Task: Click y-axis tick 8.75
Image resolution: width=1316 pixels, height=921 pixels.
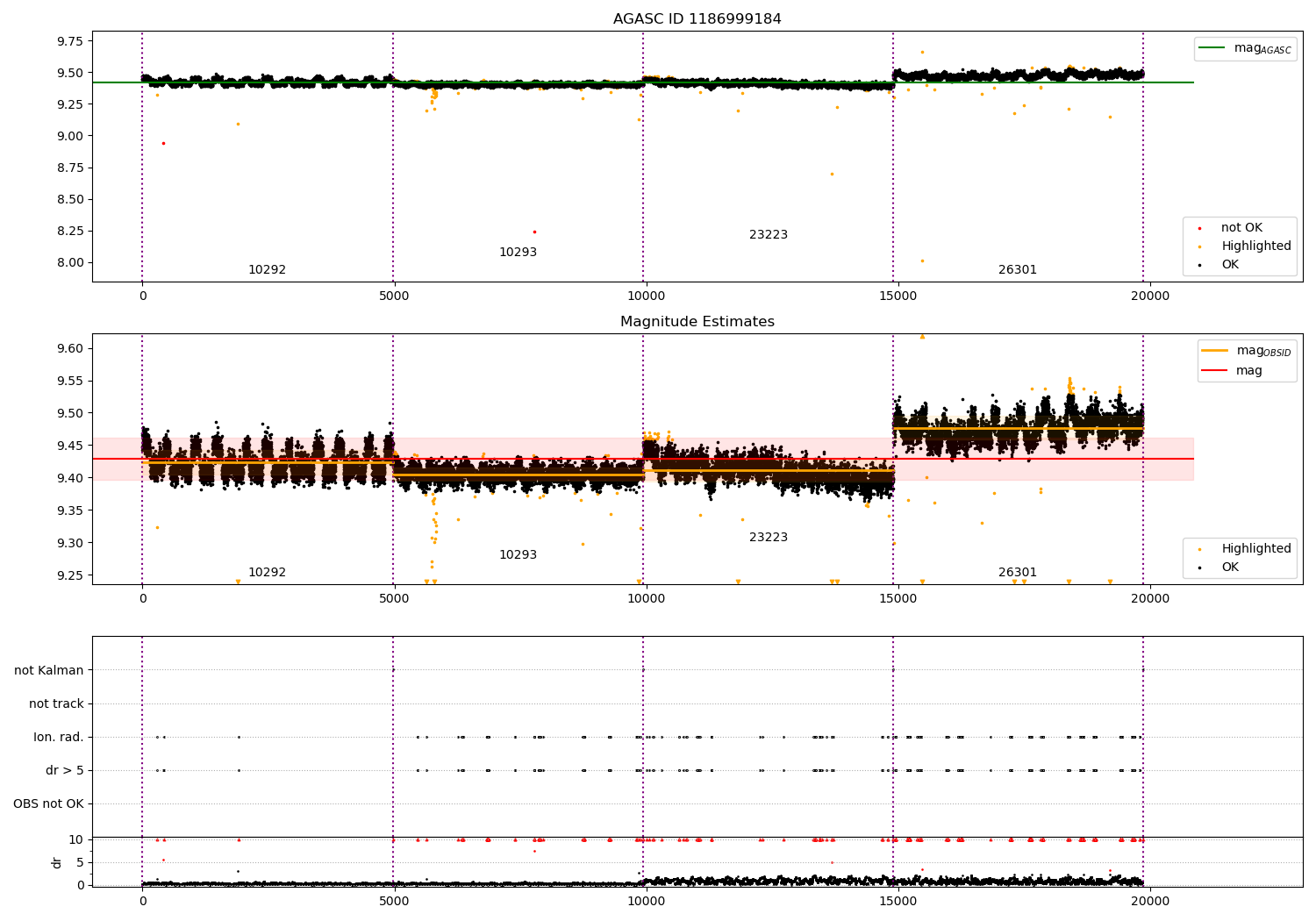Action: click(69, 168)
